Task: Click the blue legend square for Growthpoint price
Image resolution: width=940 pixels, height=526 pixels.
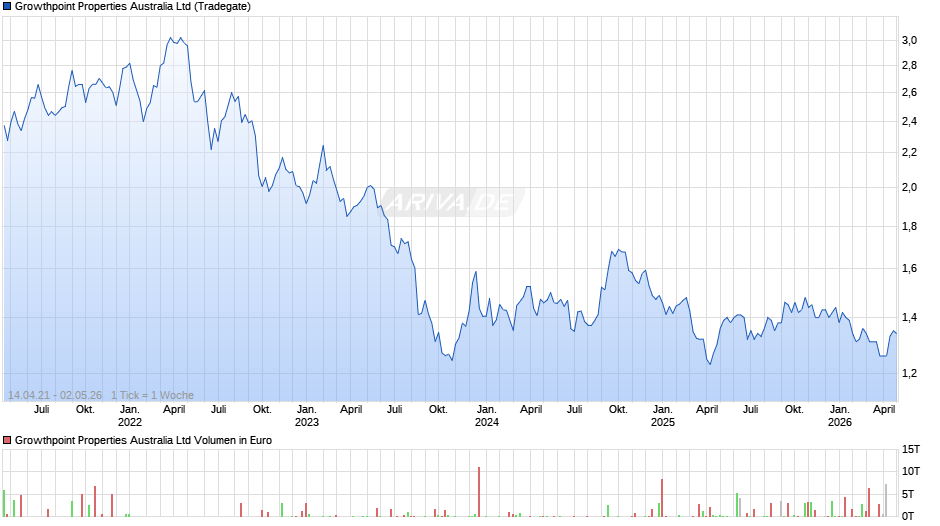Action: click(7, 7)
